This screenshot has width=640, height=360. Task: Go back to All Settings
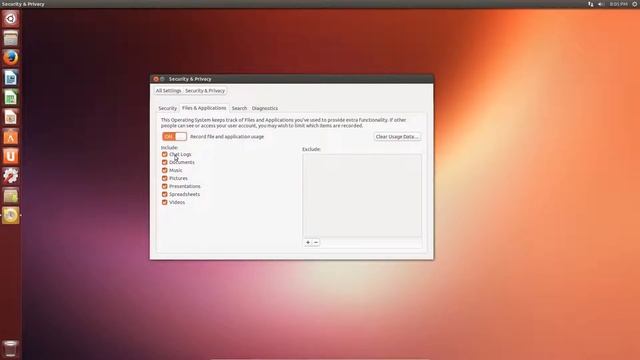168,91
